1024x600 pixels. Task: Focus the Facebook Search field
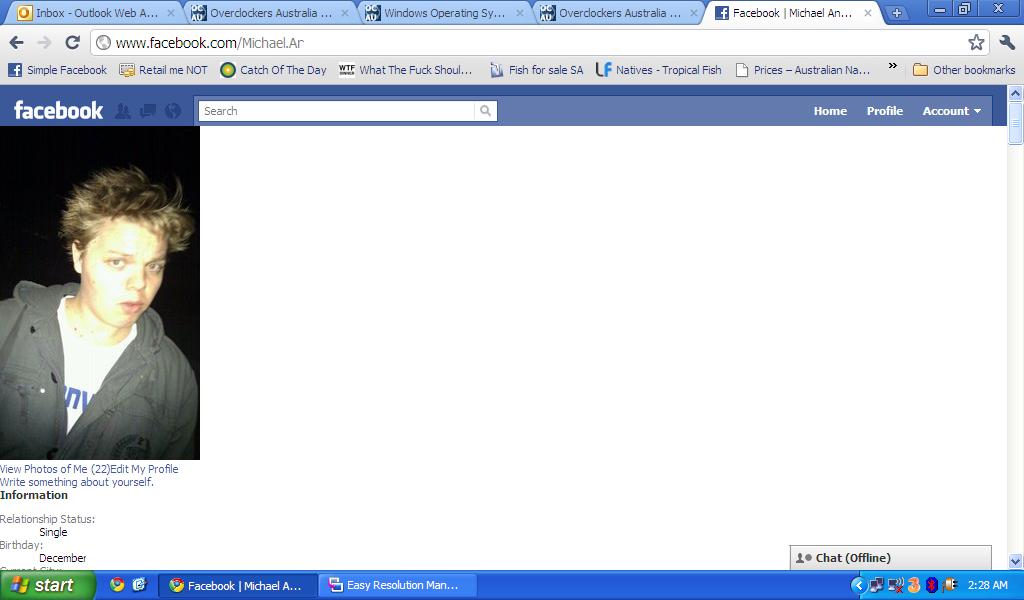336,111
